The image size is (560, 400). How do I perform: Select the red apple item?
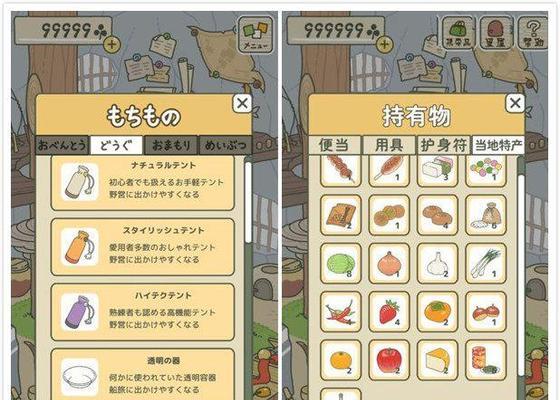(389, 360)
